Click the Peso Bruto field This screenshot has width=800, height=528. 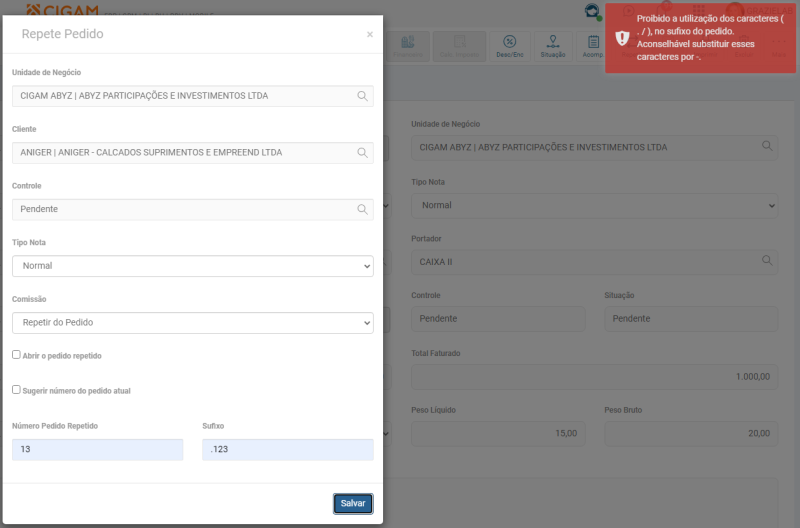coord(691,433)
